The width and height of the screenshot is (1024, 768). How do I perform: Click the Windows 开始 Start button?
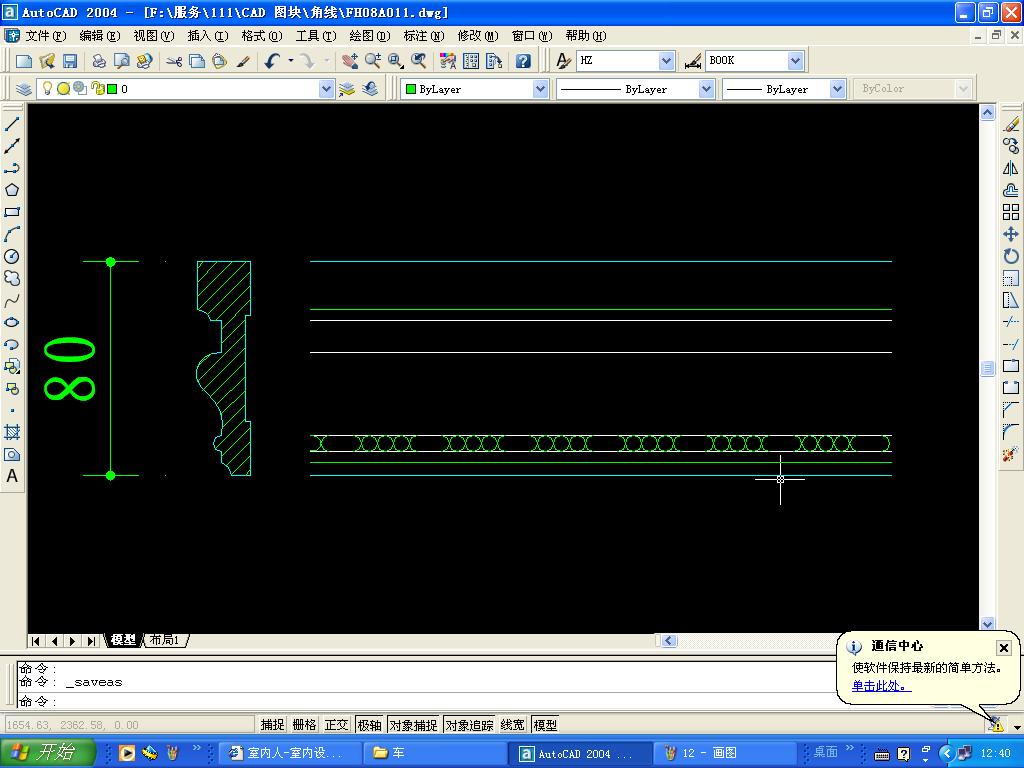point(48,753)
